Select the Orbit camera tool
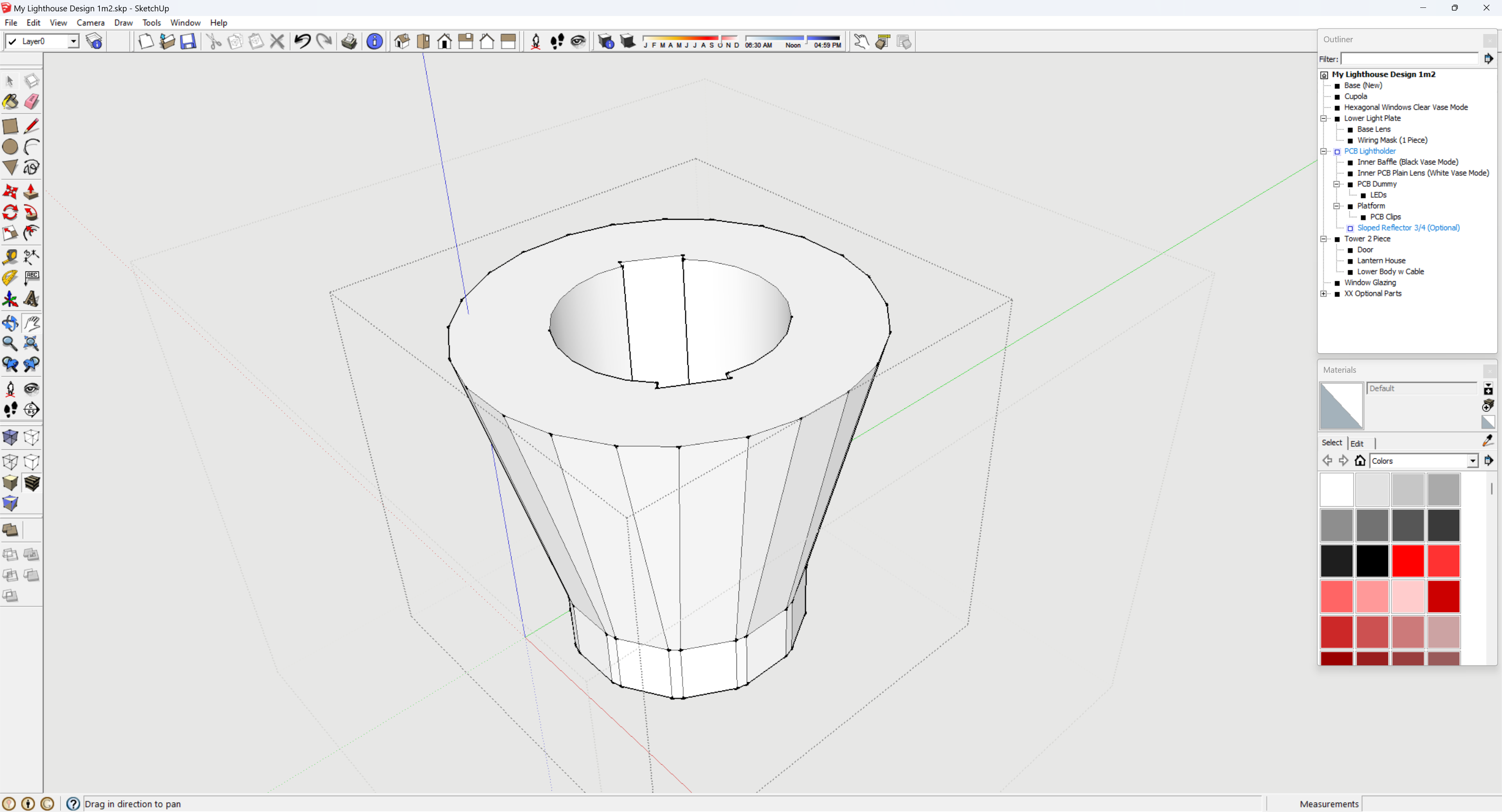This screenshot has width=1502, height=812. click(x=11, y=323)
